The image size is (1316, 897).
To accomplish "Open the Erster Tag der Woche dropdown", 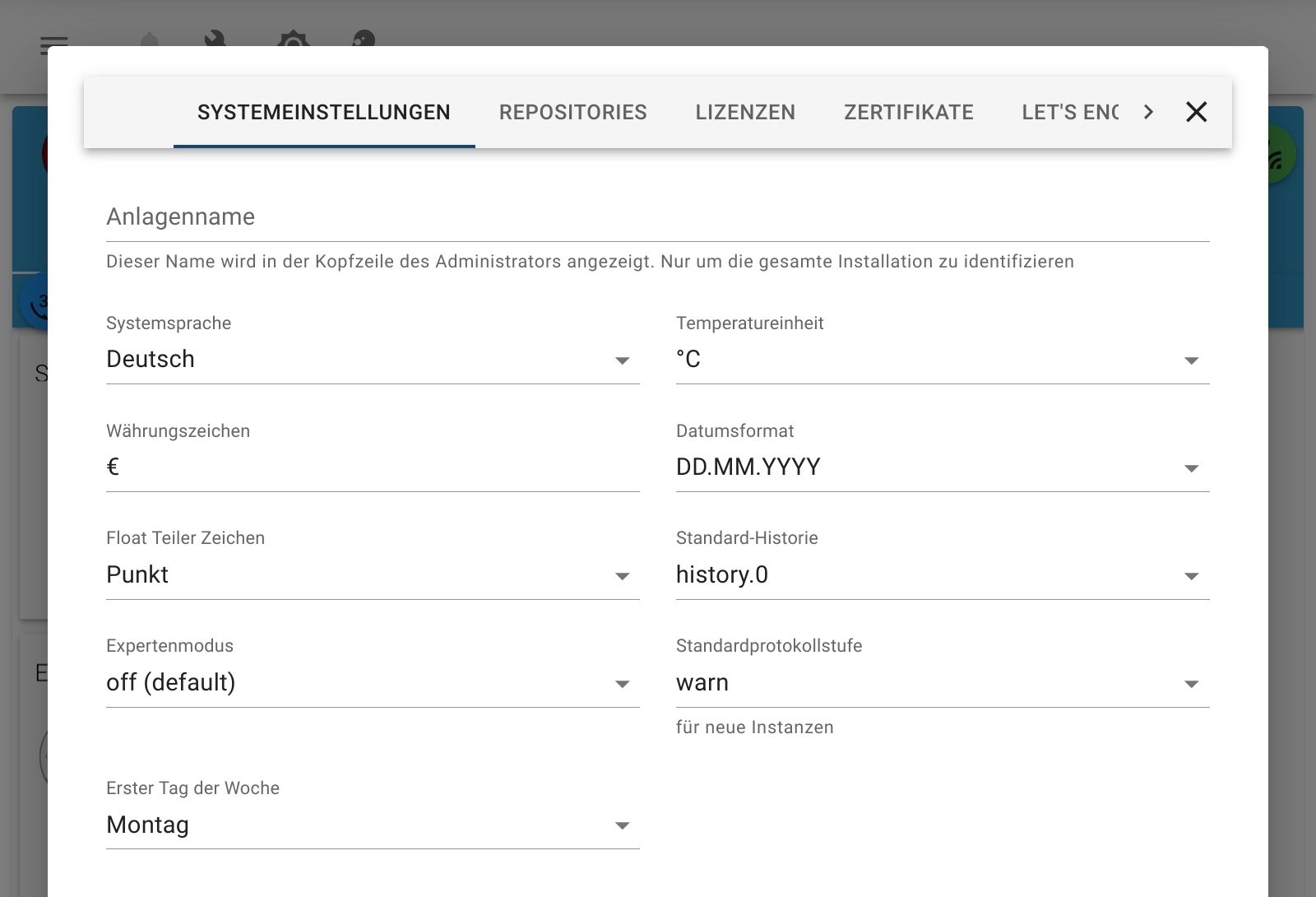I will point(372,825).
